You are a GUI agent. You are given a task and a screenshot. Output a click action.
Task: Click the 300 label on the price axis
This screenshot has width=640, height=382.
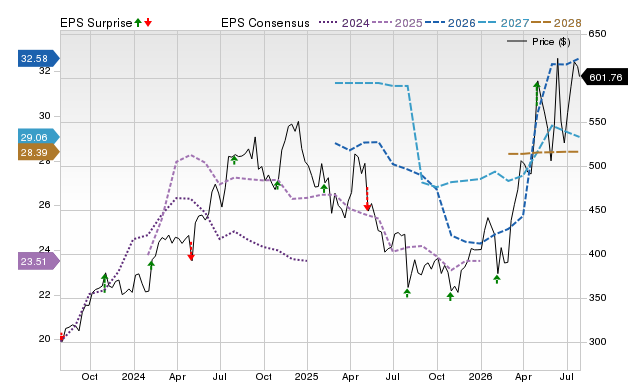[597, 342]
